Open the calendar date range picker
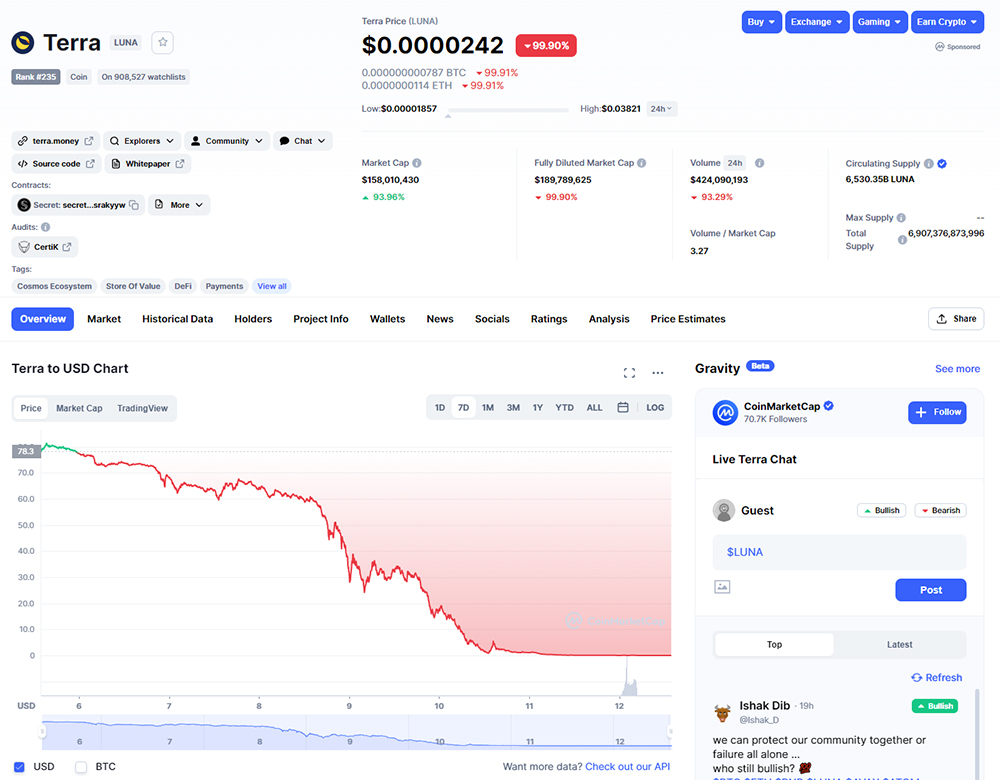This screenshot has height=780, width=1000. [623, 408]
